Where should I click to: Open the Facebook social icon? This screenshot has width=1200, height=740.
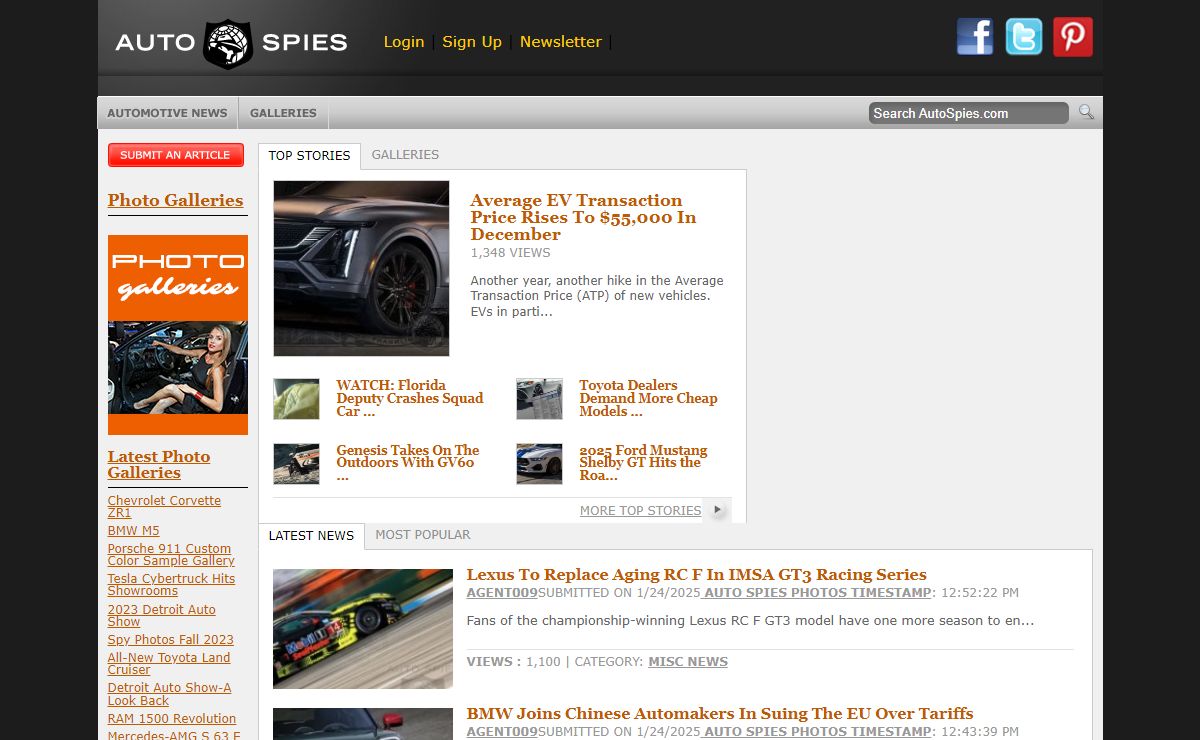[x=975, y=37]
